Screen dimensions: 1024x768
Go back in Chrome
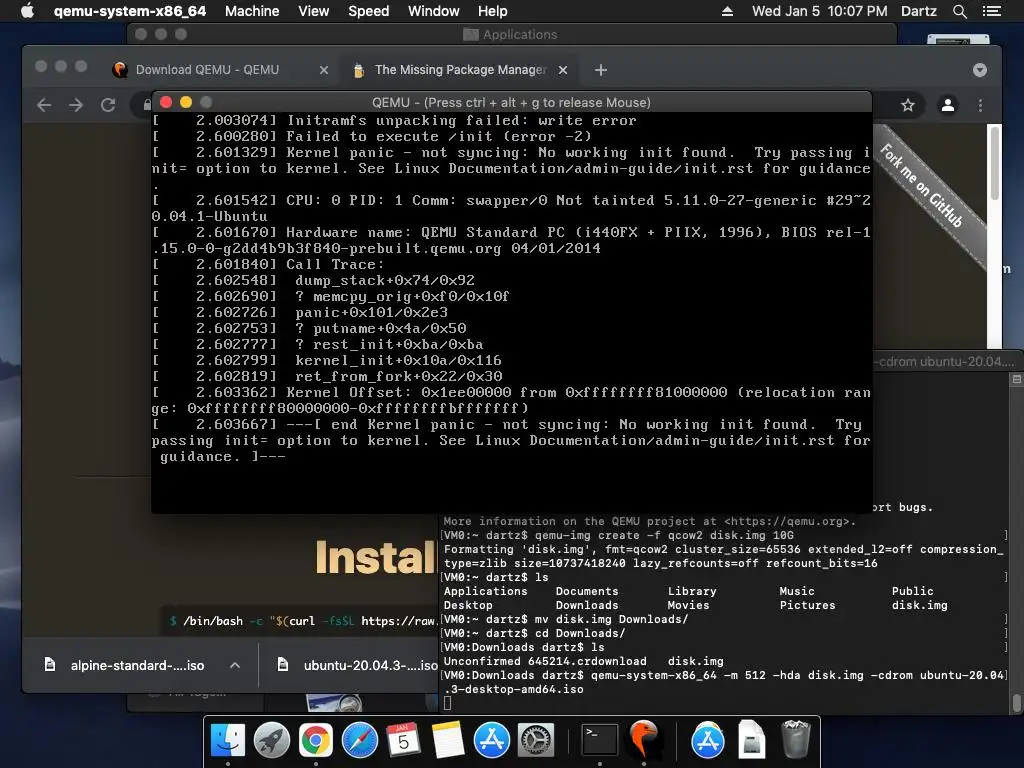click(x=44, y=105)
